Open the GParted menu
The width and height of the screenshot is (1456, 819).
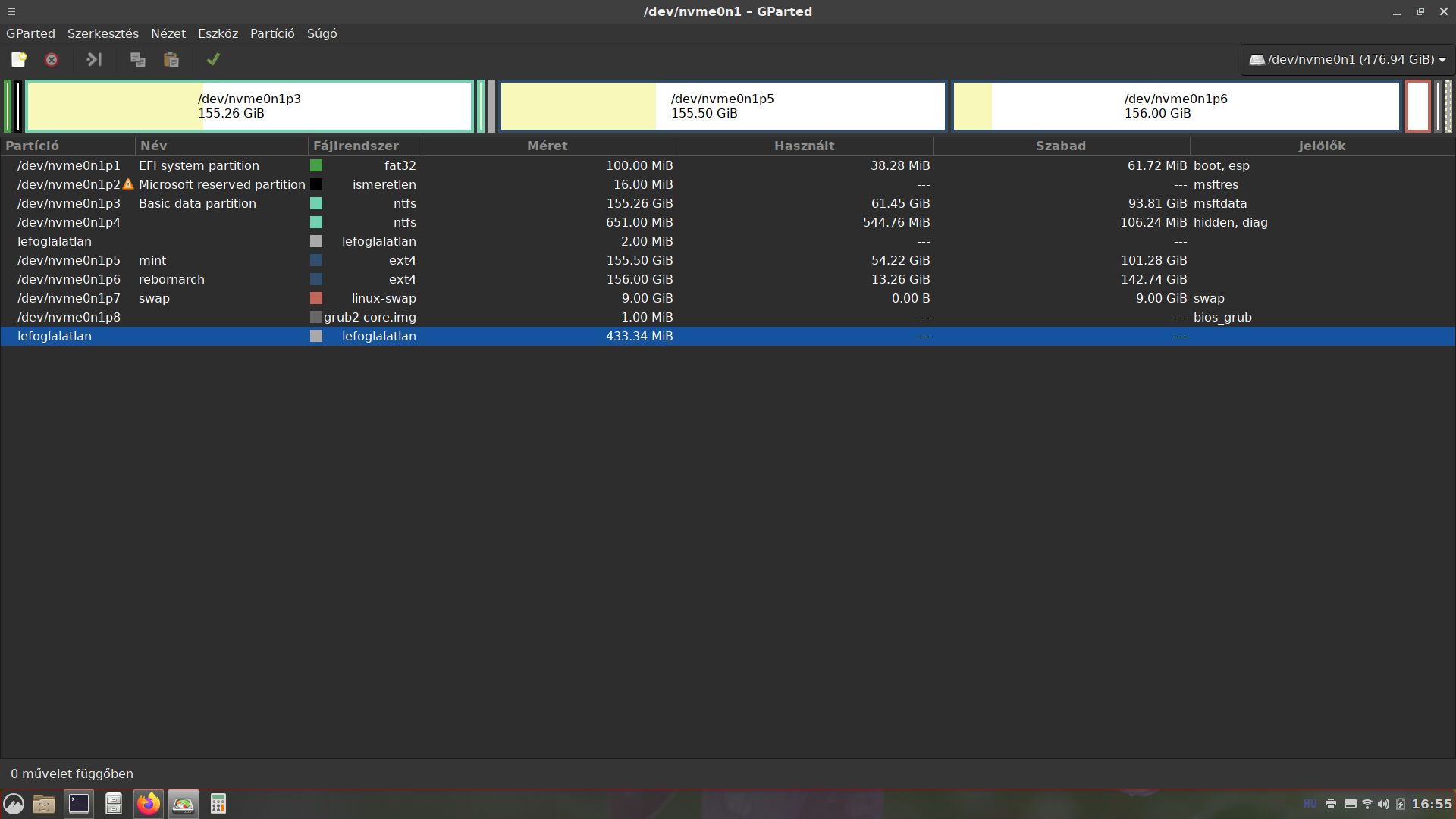click(x=30, y=33)
